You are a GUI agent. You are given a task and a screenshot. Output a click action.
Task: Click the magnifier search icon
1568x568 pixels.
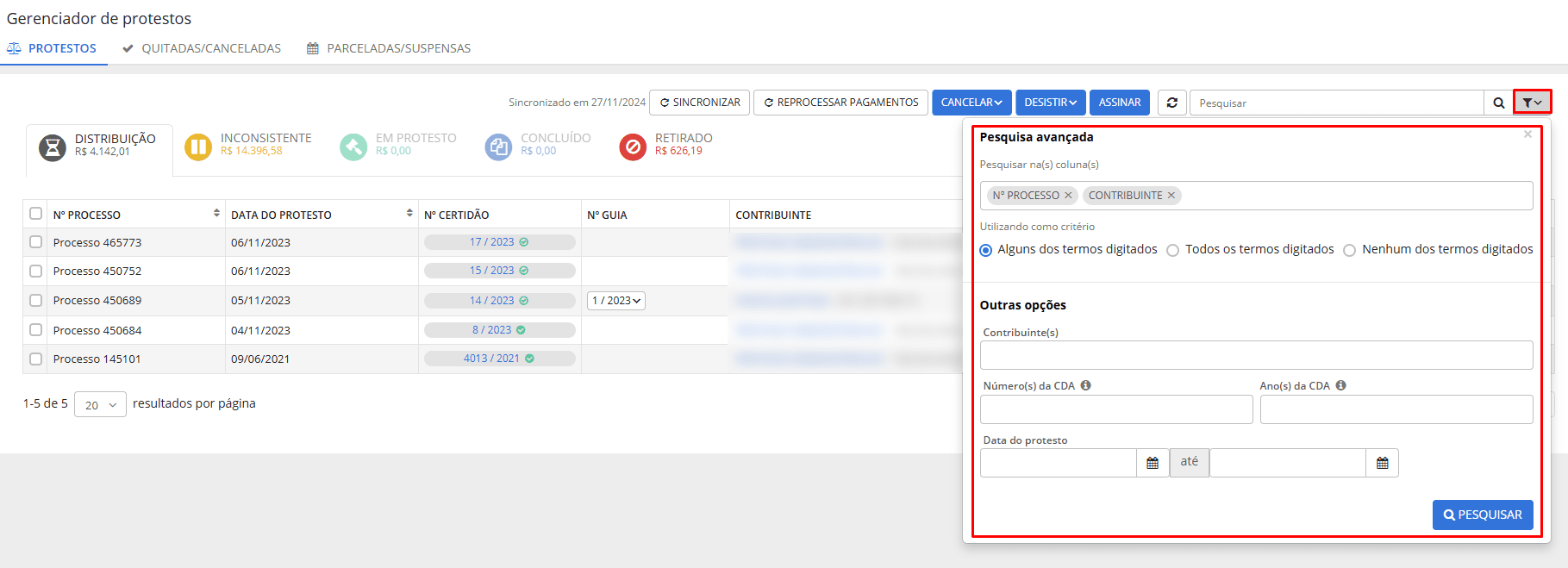coord(1498,103)
